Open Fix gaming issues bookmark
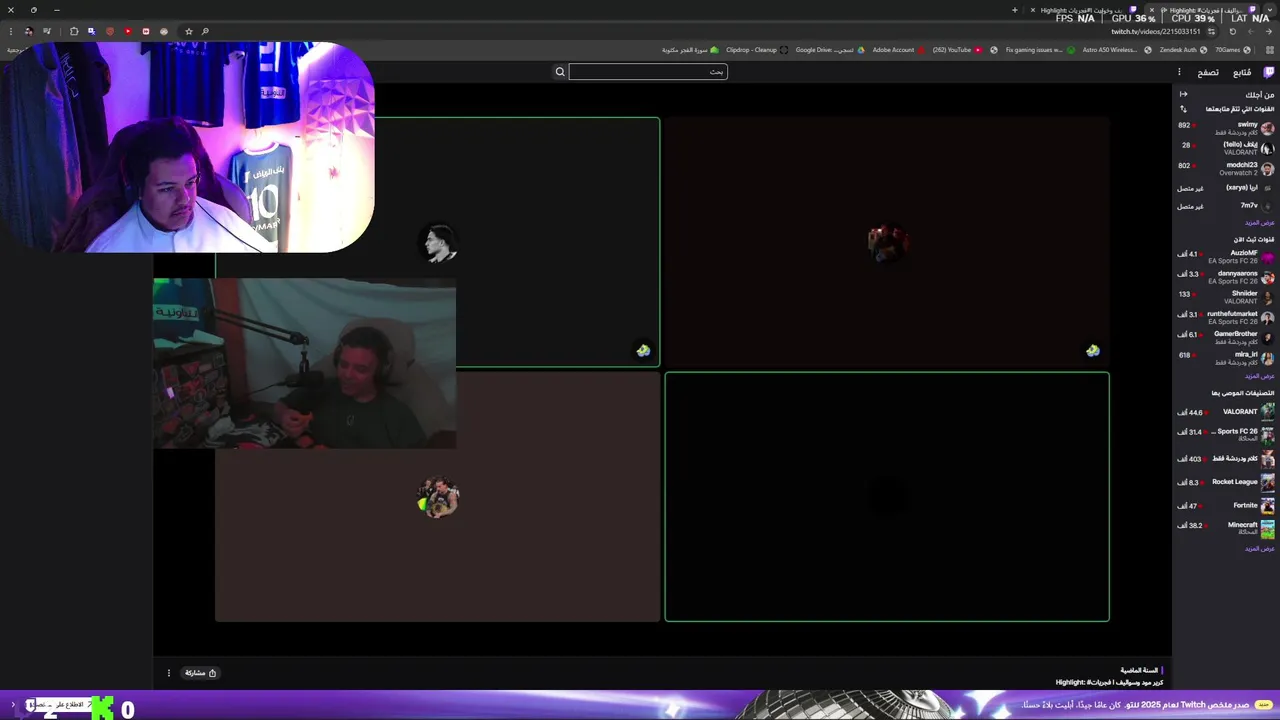The height and width of the screenshot is (720, 1280). point(1040,49)
